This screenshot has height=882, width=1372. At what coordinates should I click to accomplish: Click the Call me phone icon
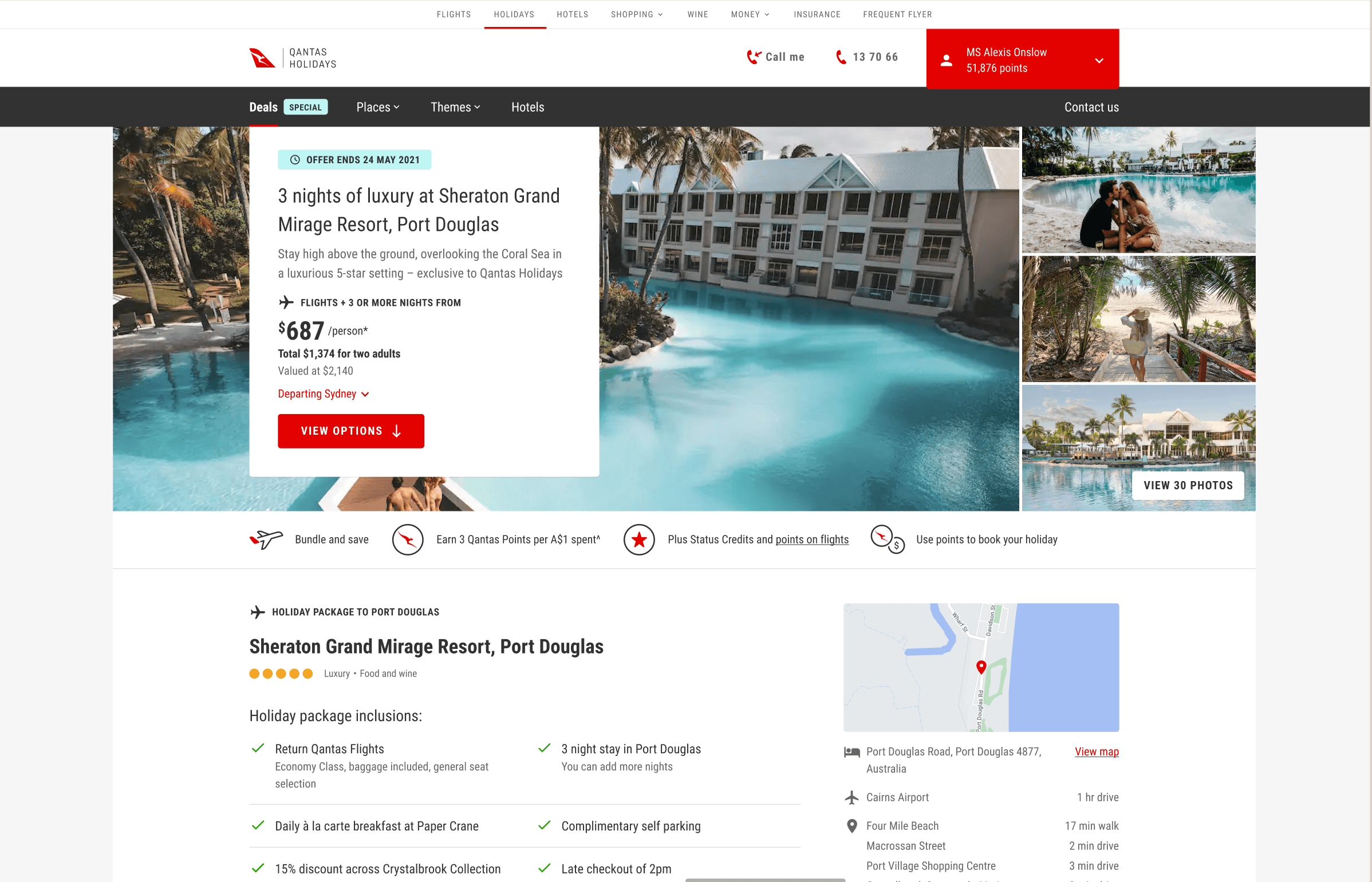click(754, 57)
